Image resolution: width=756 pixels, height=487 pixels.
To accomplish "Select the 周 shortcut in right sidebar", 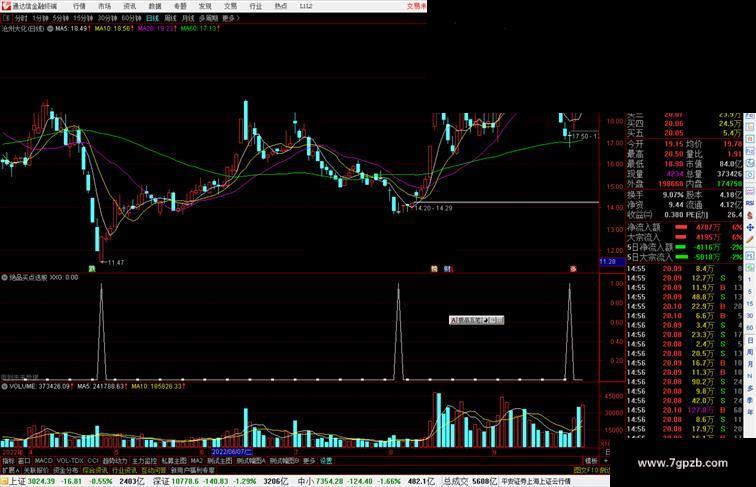I will click(750, 352).
